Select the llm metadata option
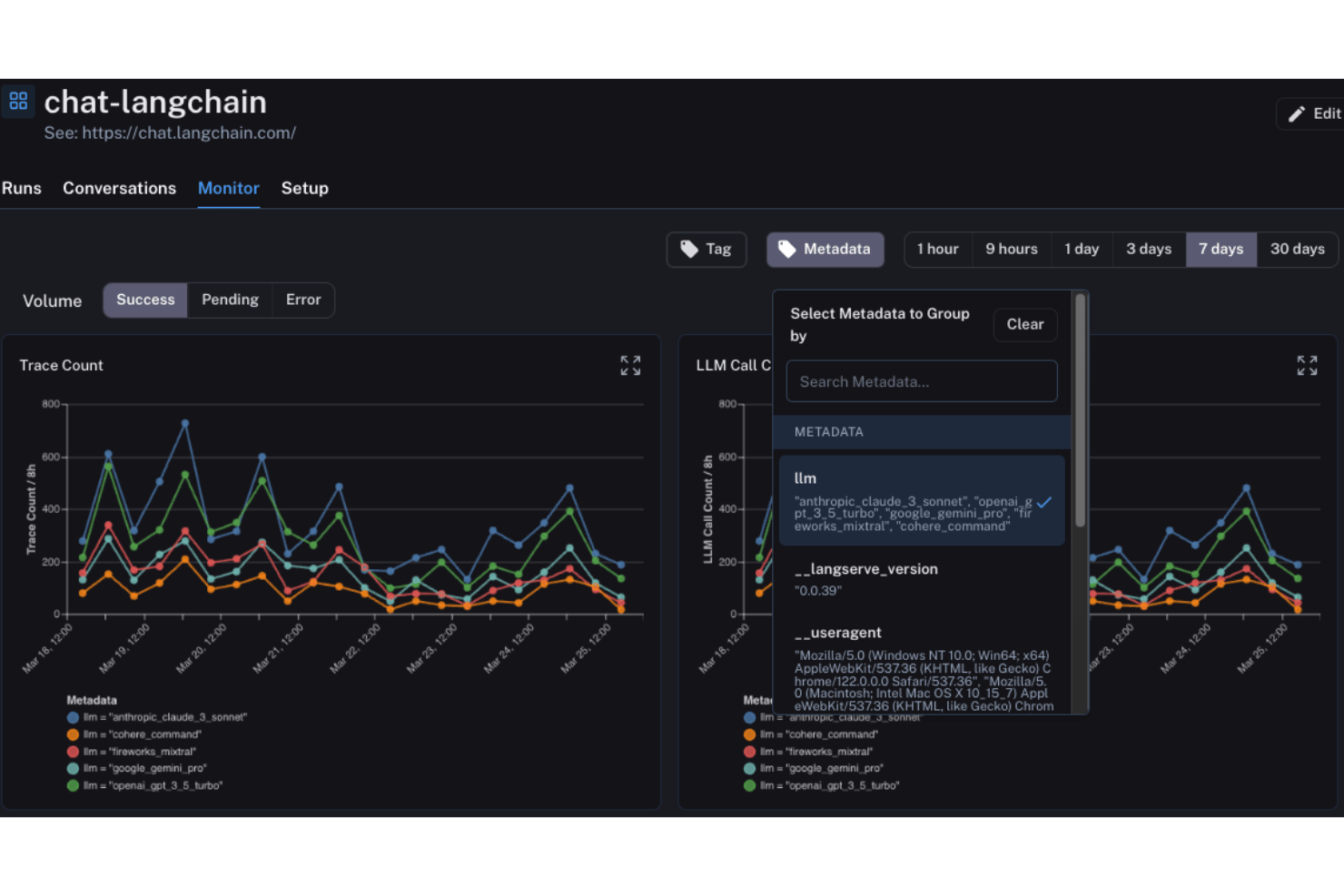Viewport: 1344px width, 896px height. [x=922, y=500]
